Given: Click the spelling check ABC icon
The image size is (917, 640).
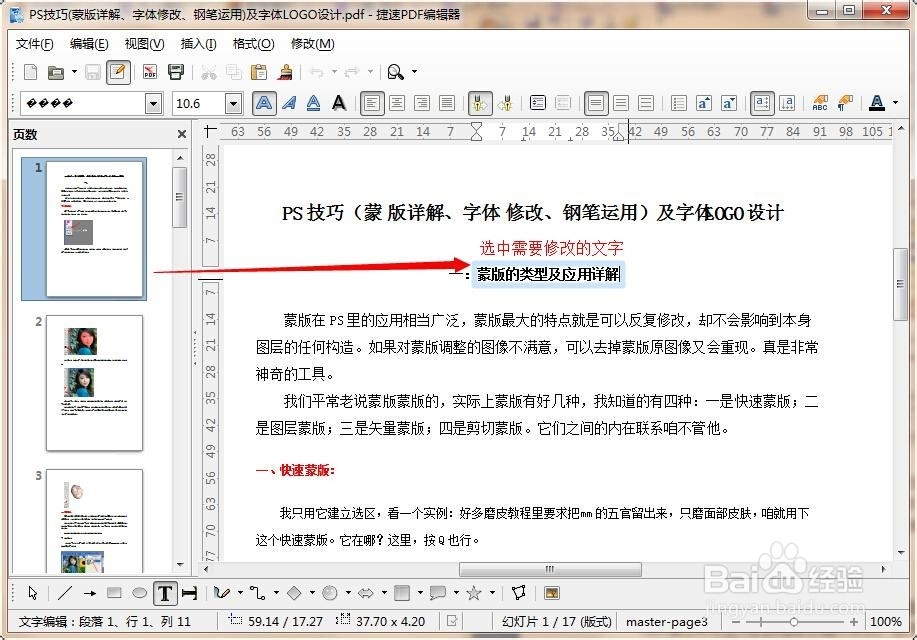Looking at the screenshot, I should 821,102.
